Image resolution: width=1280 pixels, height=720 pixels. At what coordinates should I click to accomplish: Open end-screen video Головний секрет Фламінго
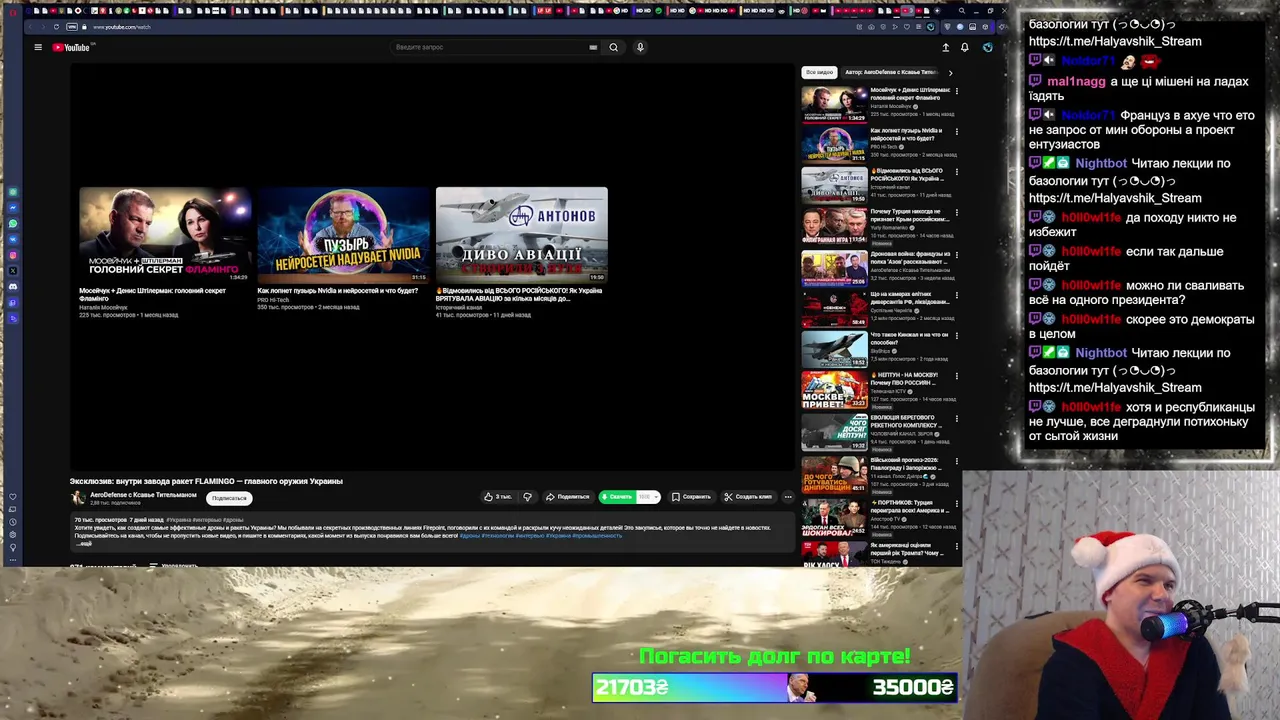pyautogui.click(x=165, y=235)
